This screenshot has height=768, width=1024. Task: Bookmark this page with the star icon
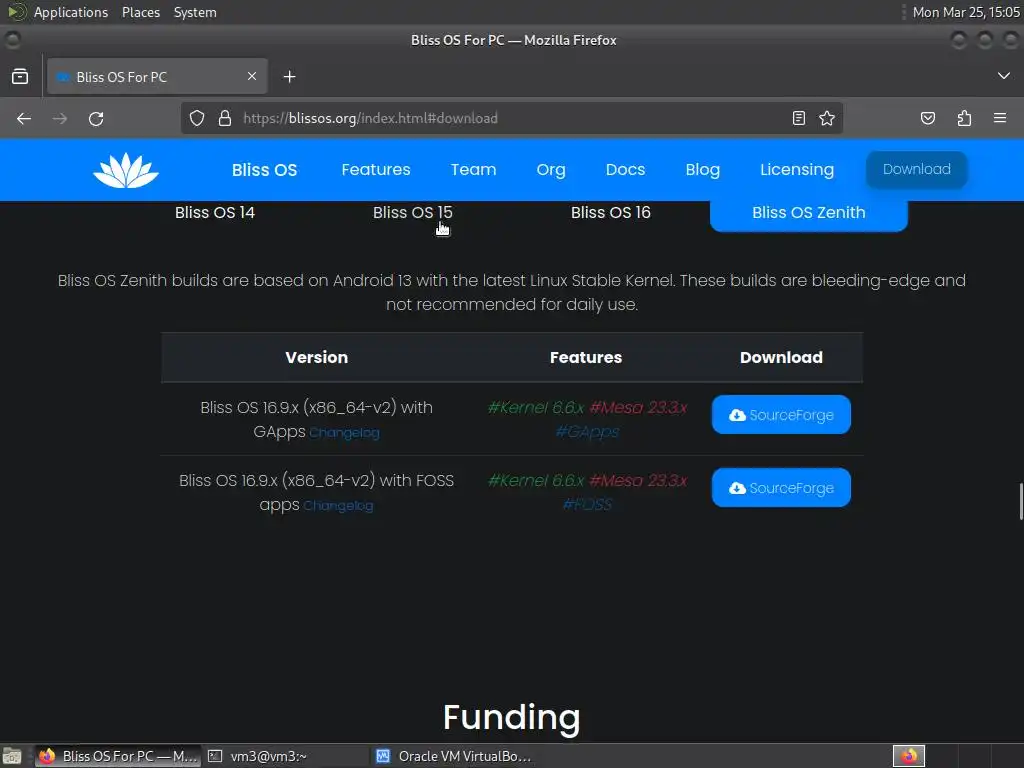827,118
